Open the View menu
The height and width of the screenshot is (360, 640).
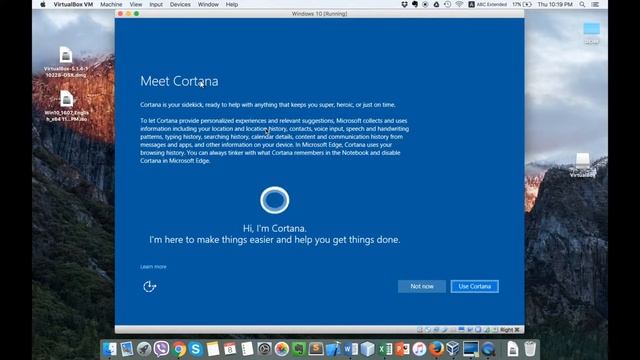(x=136, y=4)
